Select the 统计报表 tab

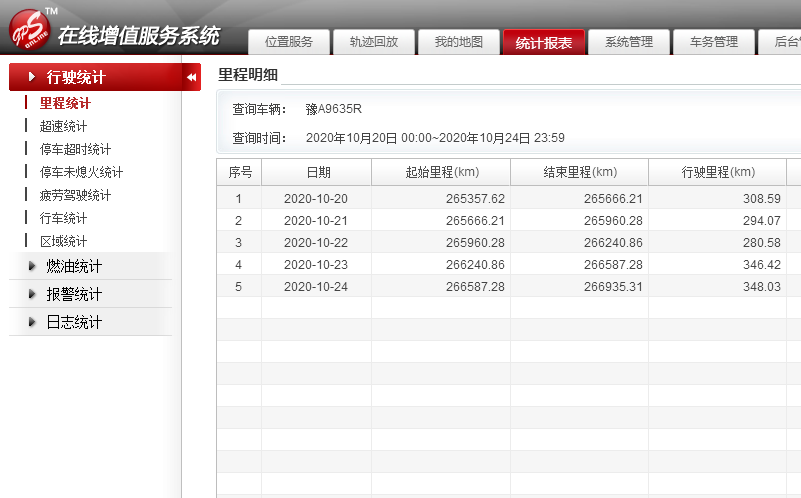(544, 42)
